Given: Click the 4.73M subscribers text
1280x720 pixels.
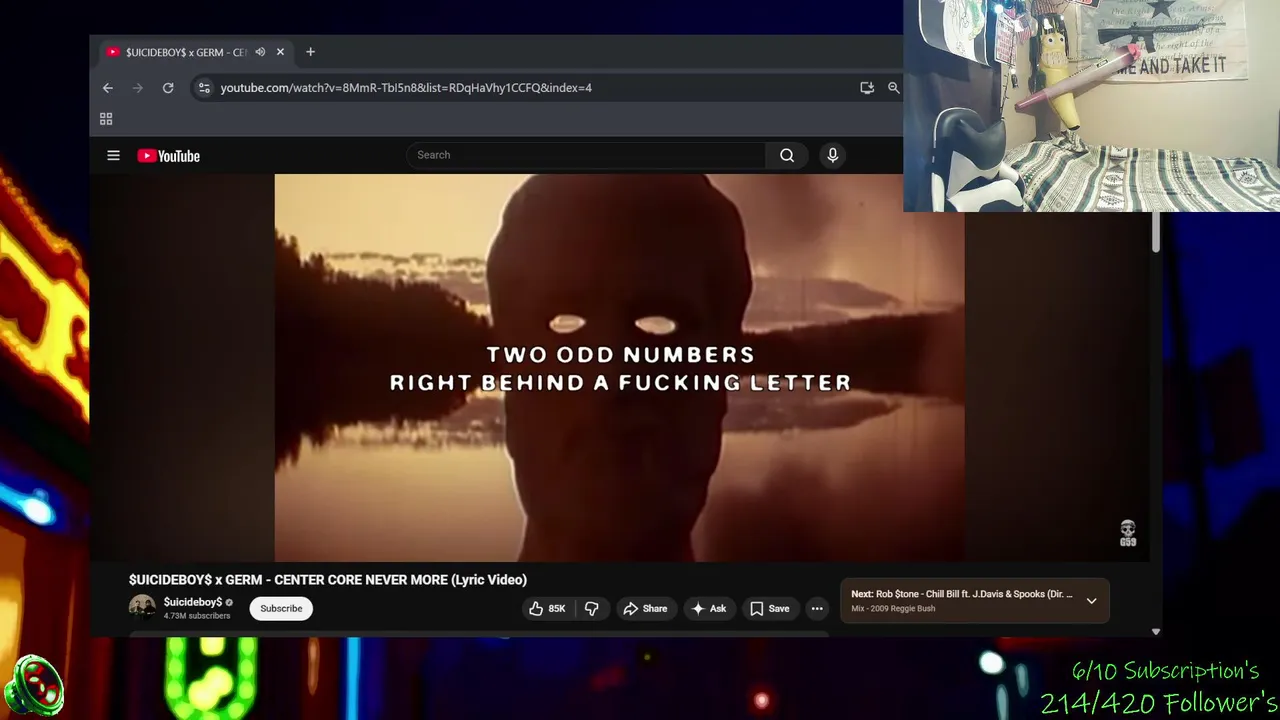Looking at the screenshot, I should [197, 616].
